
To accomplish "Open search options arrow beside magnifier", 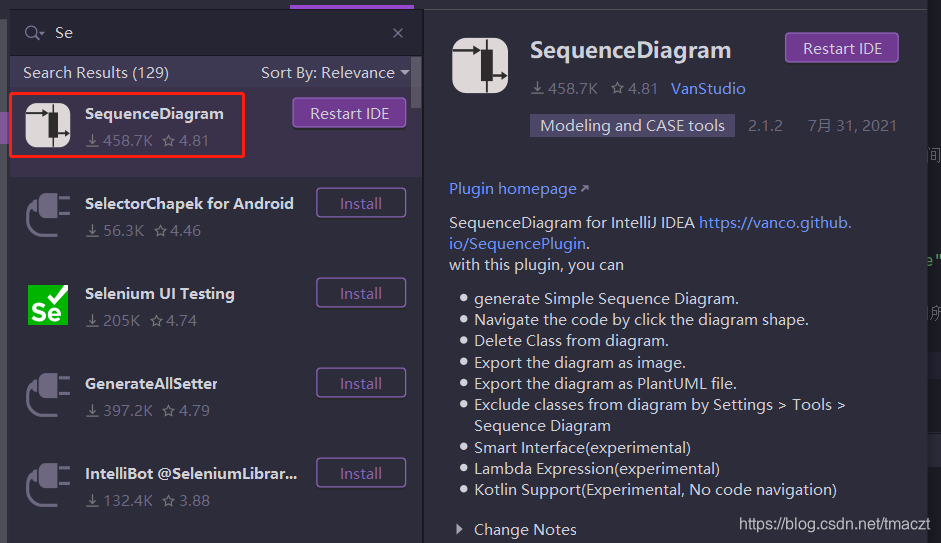I will [x=42, y=34].
